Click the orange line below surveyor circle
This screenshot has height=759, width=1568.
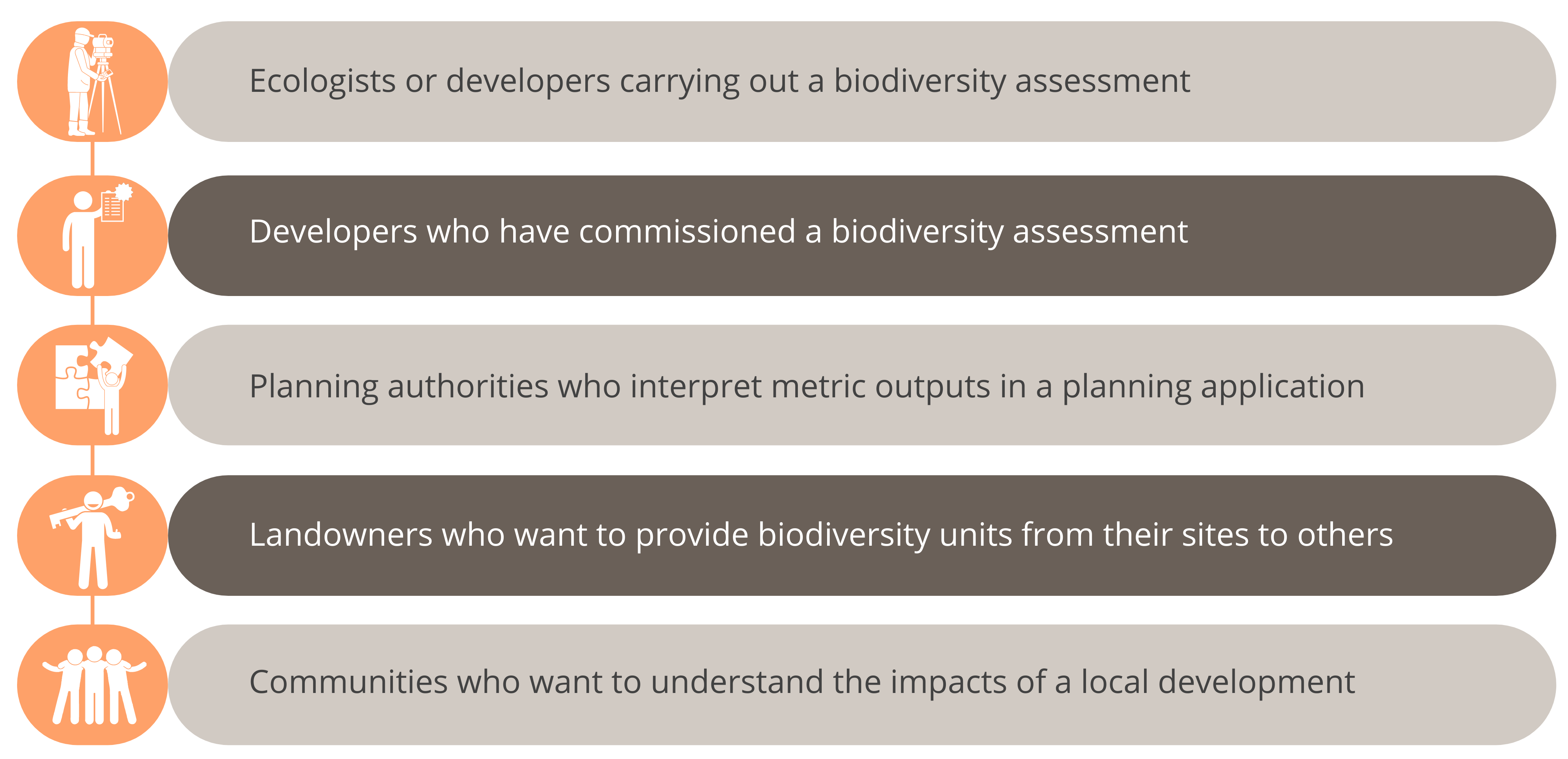[93, 159]
